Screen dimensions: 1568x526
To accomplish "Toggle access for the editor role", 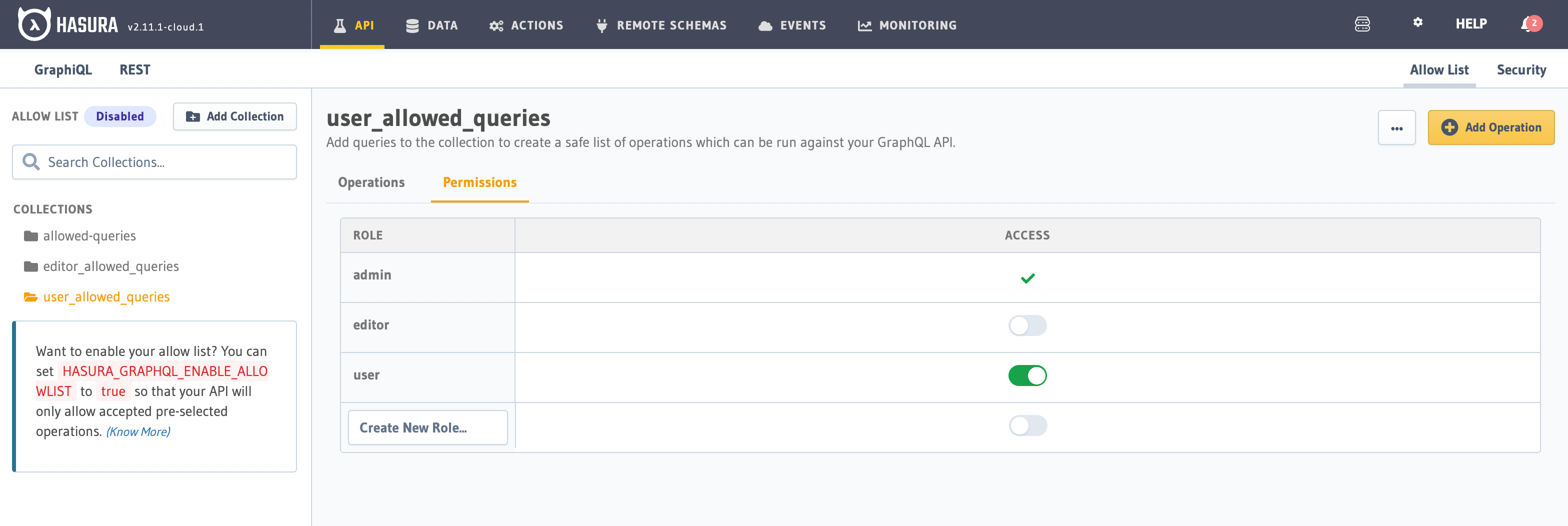I will coord(1027,325).
